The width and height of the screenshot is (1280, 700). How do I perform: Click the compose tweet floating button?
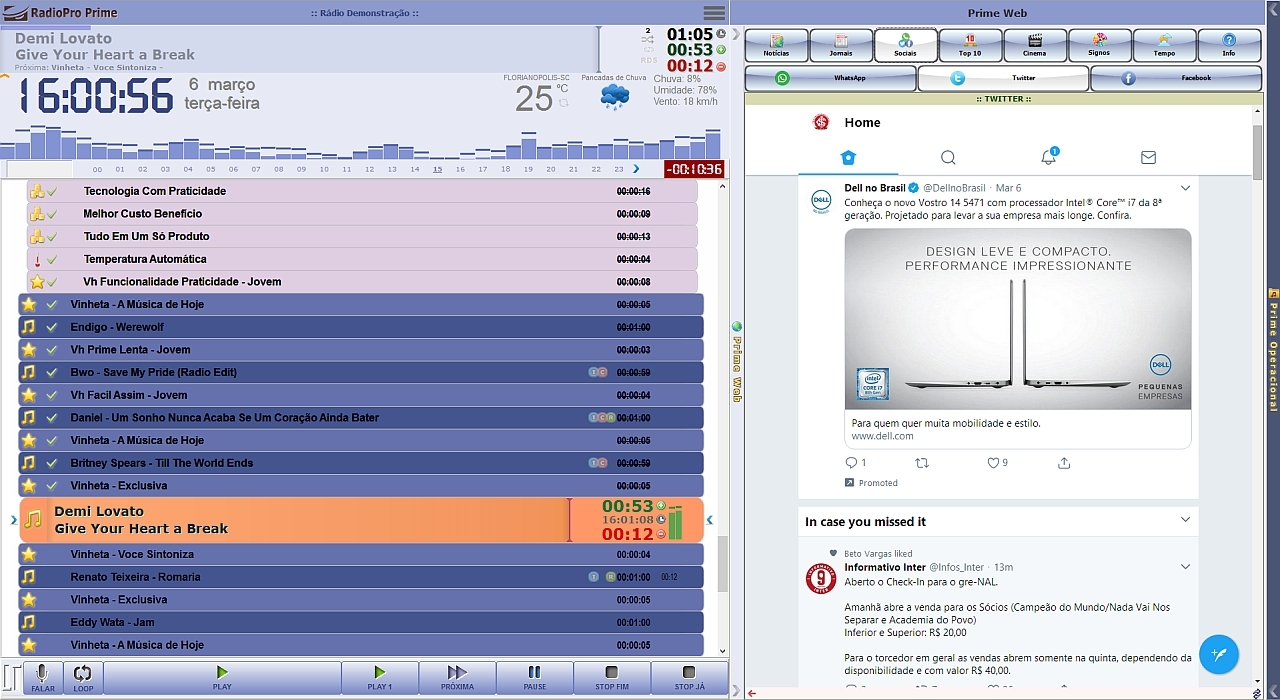[x=1219, y=654]
